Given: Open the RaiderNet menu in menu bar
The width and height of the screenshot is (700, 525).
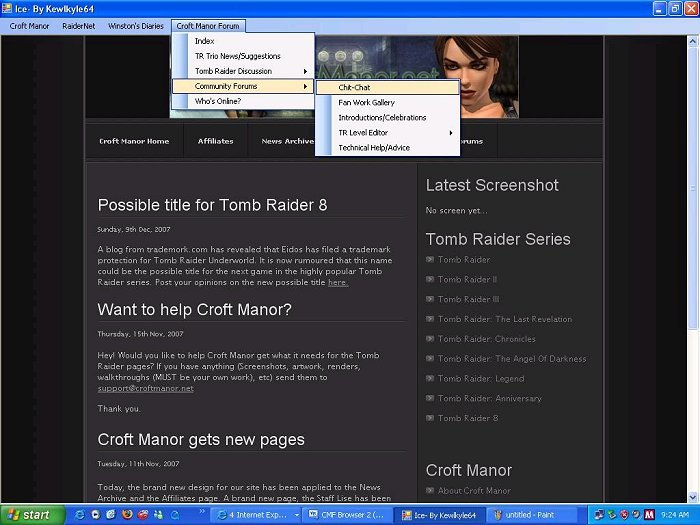Looking at the screenshot, I should point(78,26).
